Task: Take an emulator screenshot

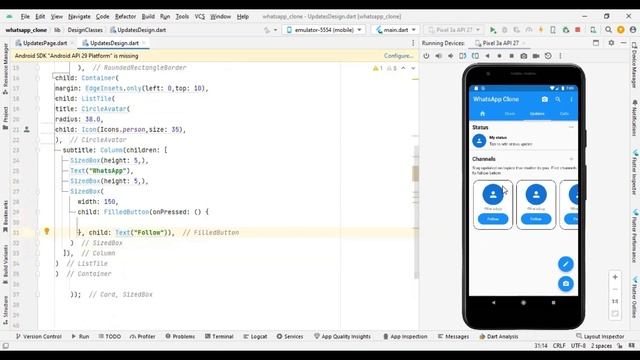Action: tap(524, 56)
